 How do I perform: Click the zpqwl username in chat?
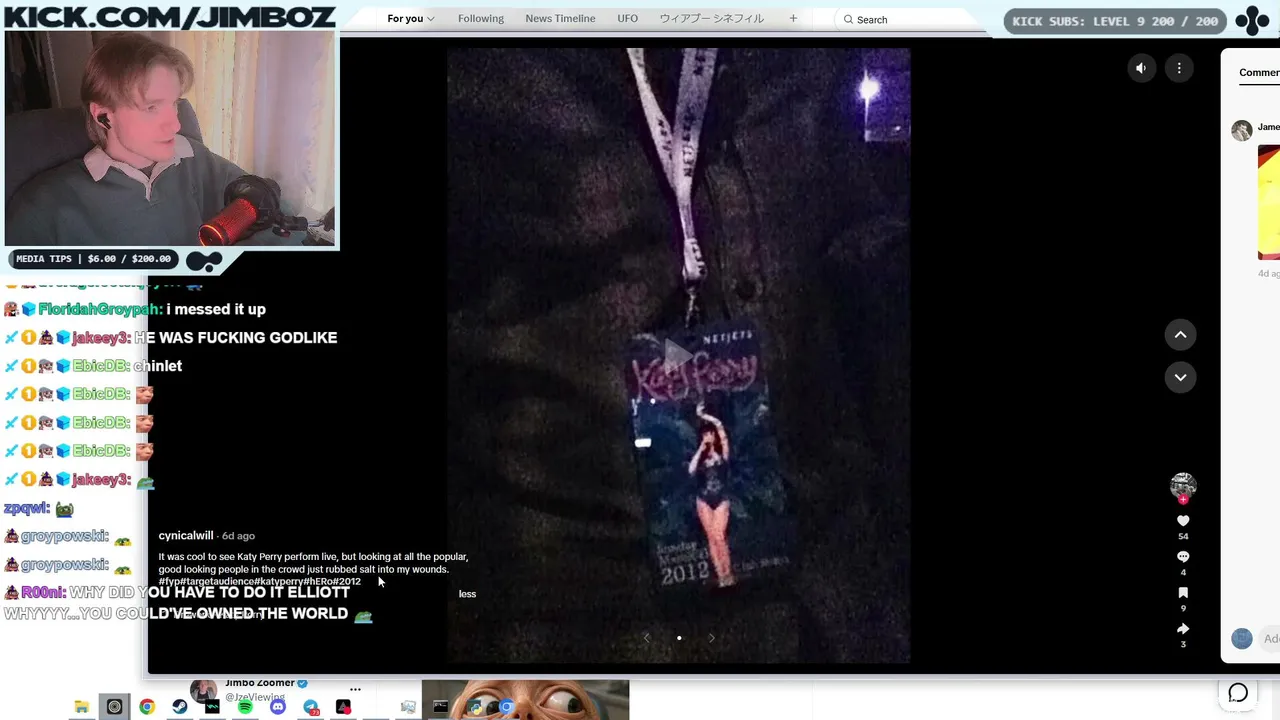point(27,509)
